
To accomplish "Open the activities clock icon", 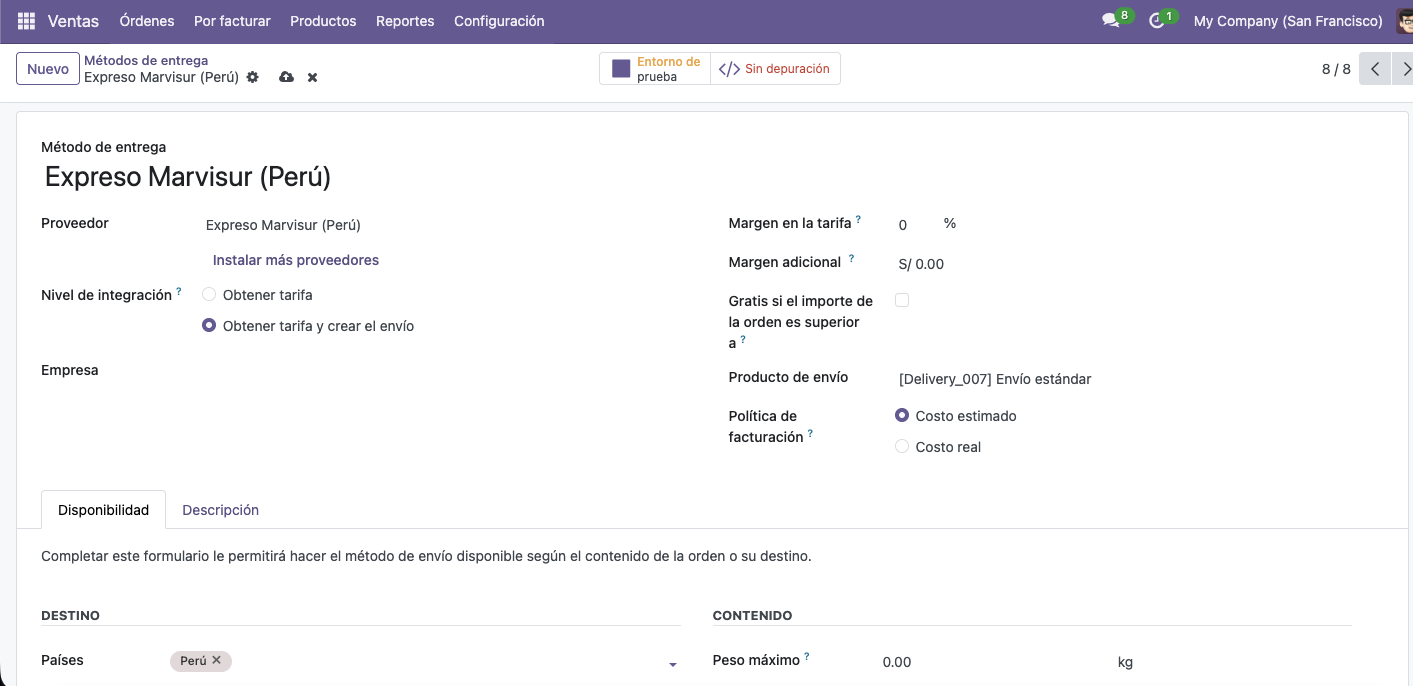I will [1157, 21].
